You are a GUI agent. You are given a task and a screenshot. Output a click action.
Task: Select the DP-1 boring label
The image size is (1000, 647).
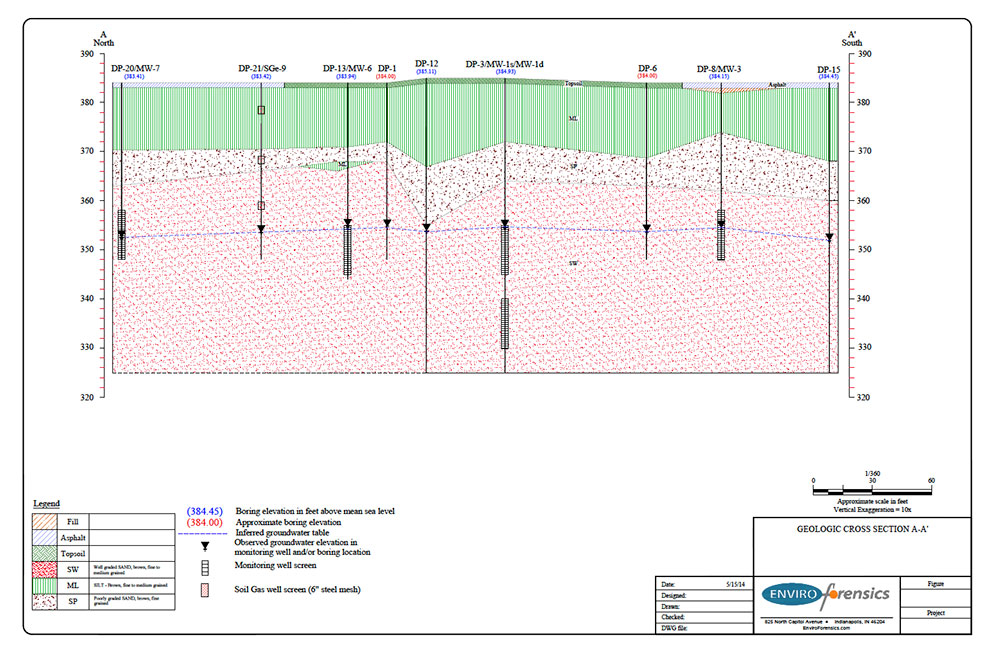pos(387,68)
